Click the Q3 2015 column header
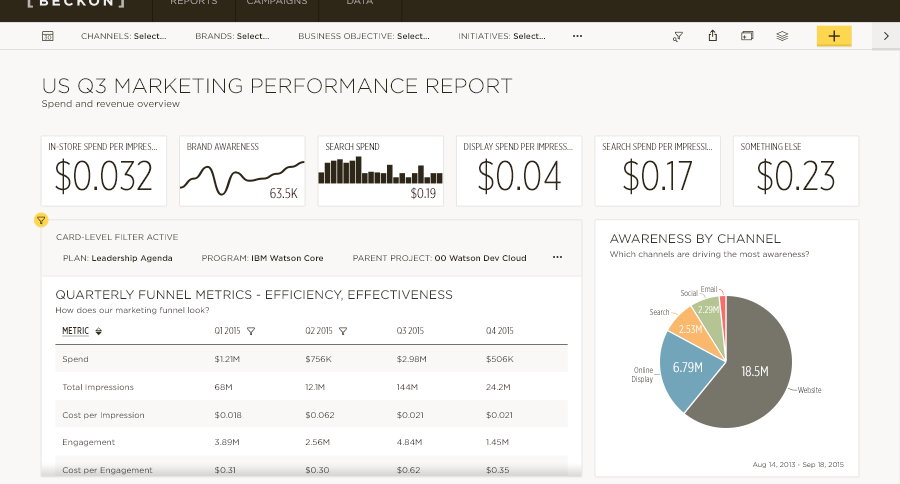Screen dimensions: 900x484 (410, 331)
